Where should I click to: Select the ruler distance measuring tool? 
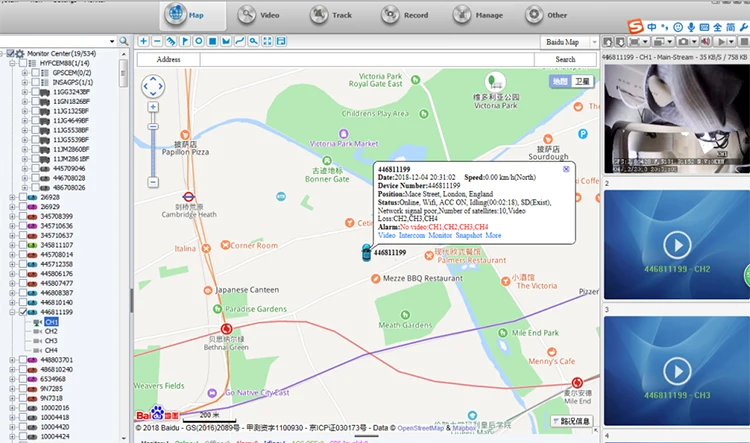pos(171,42)
